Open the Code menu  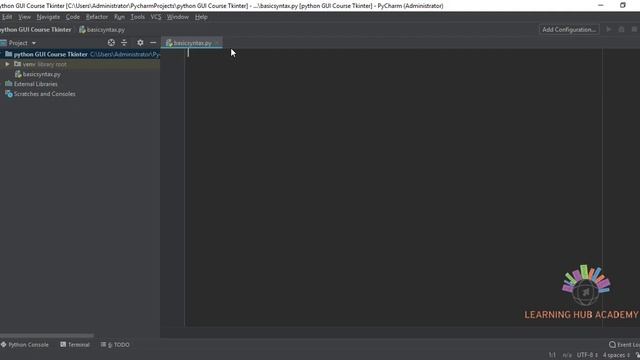(x=73, y=17)
